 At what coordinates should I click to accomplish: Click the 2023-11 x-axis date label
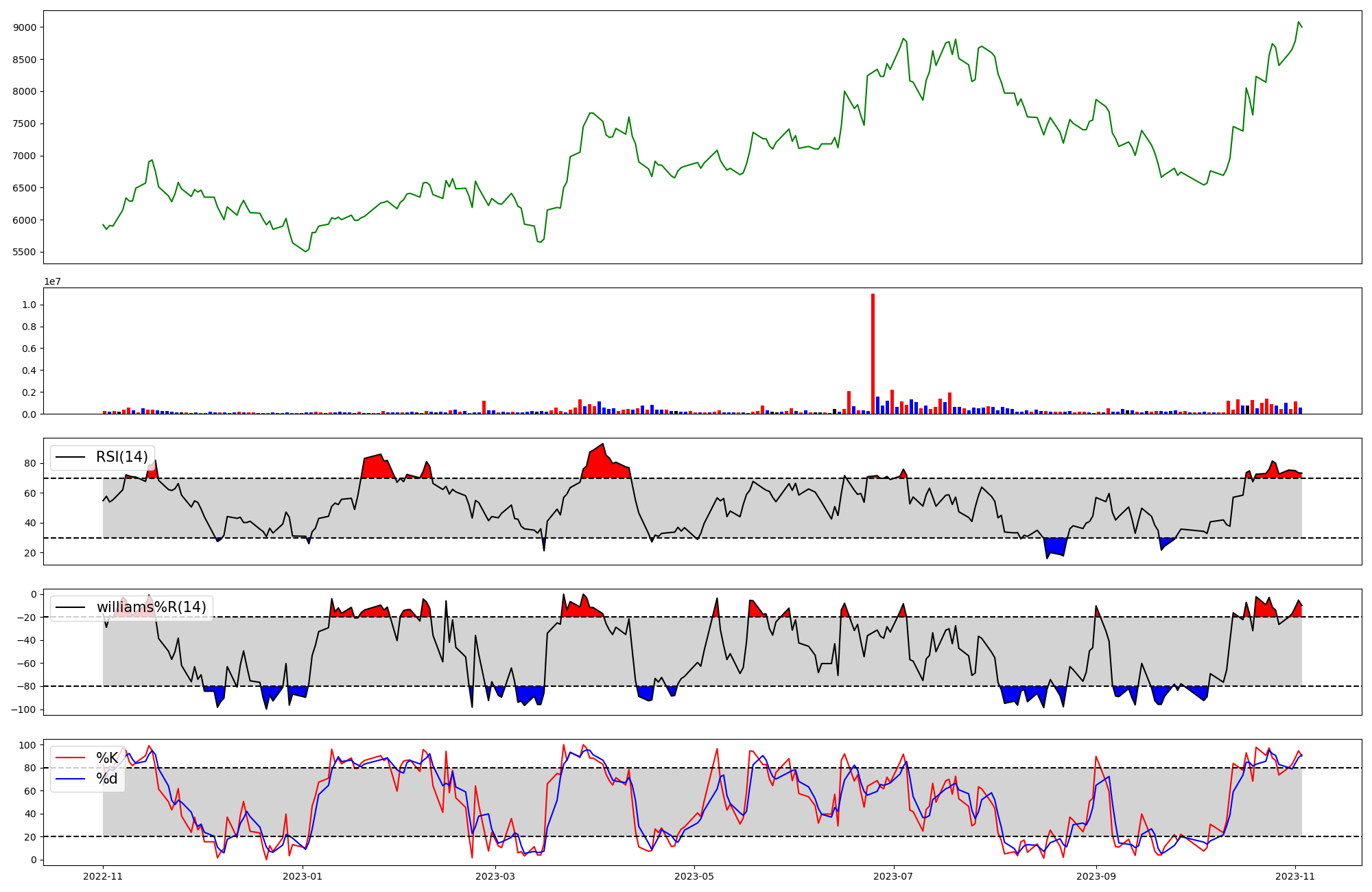click(x=1295, y=876)
